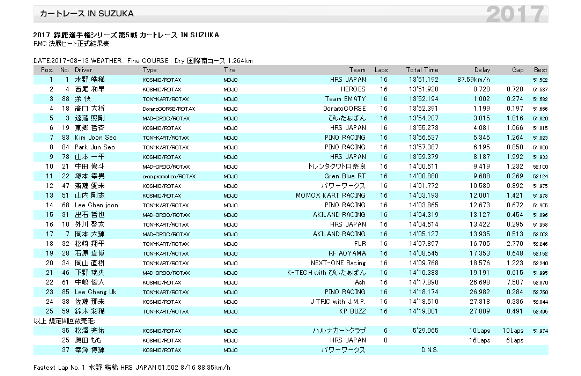Click J.TEIC with J.M.P. team cell

coord(338,302)
